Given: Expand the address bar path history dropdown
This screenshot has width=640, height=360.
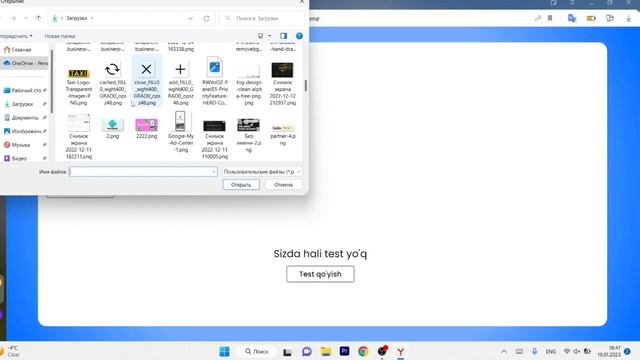Looking at the screenshot, I should (x=190, y=18).
